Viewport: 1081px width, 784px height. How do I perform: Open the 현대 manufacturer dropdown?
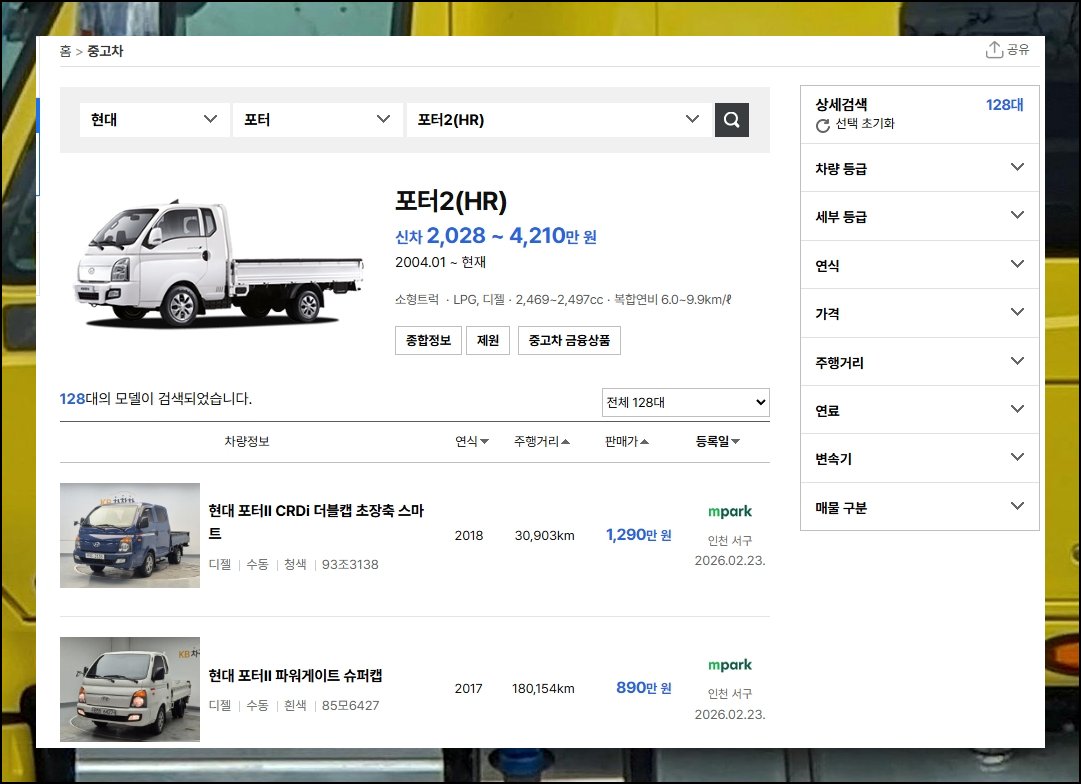coord(154,120)
